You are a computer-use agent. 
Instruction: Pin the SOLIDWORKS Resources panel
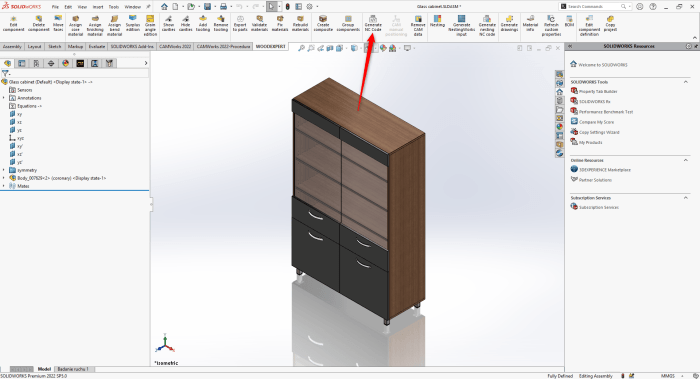point(696,46)
